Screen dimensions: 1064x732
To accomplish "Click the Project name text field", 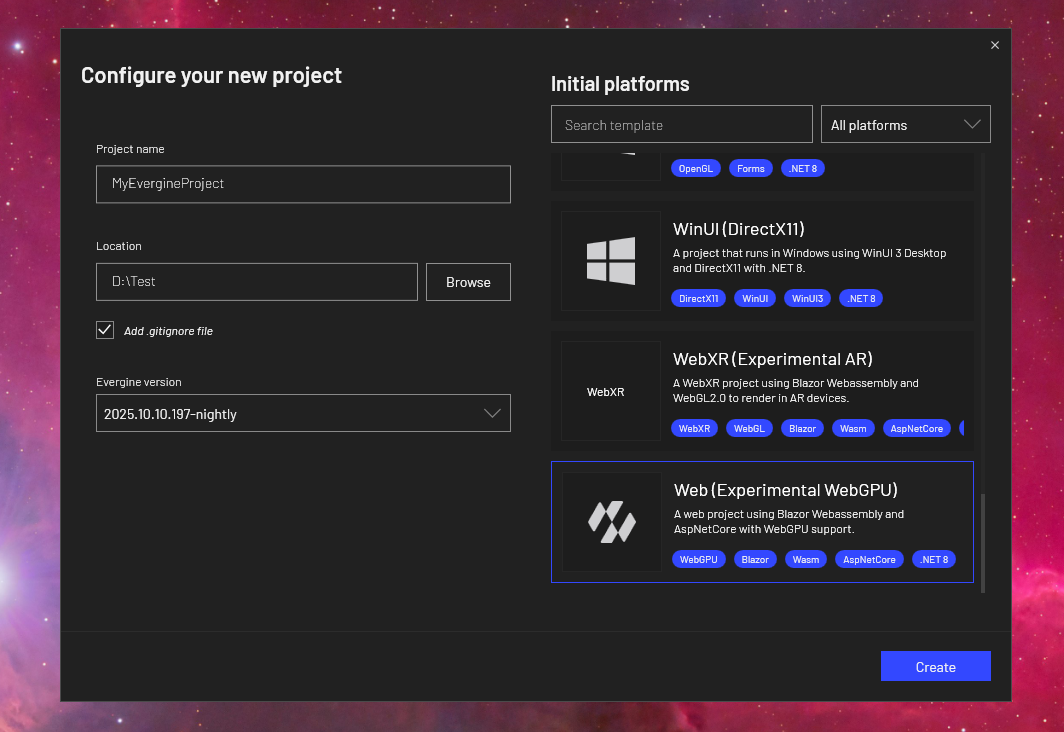I will click(303, 184).
